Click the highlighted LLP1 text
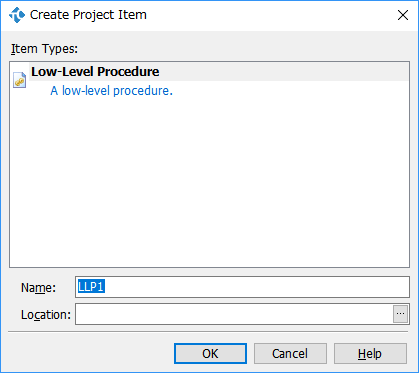The image size is (419, 373). point(91,287)
